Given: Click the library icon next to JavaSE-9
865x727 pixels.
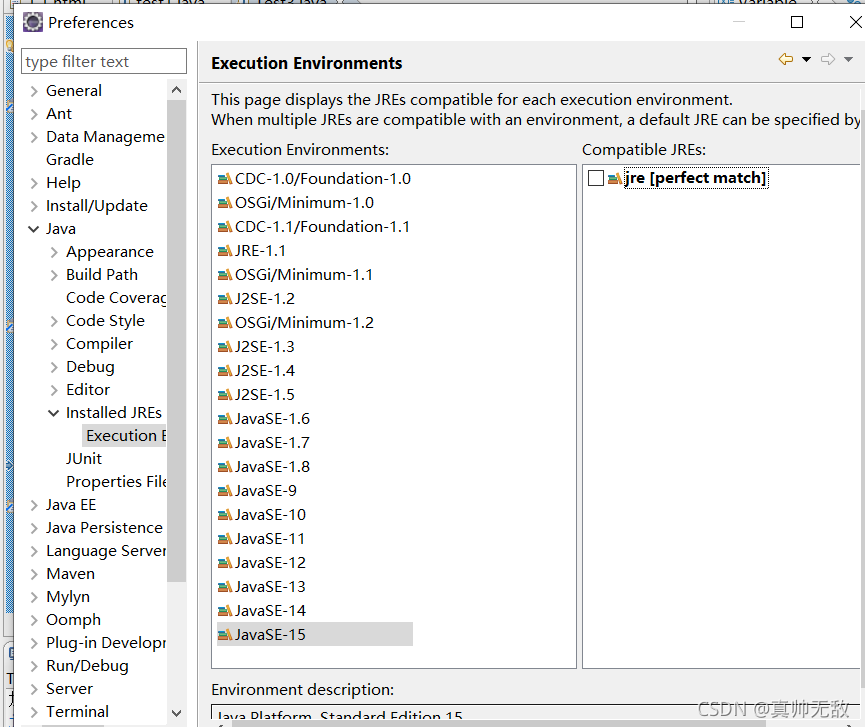Looking at the screenshot, I should [225, 490].
